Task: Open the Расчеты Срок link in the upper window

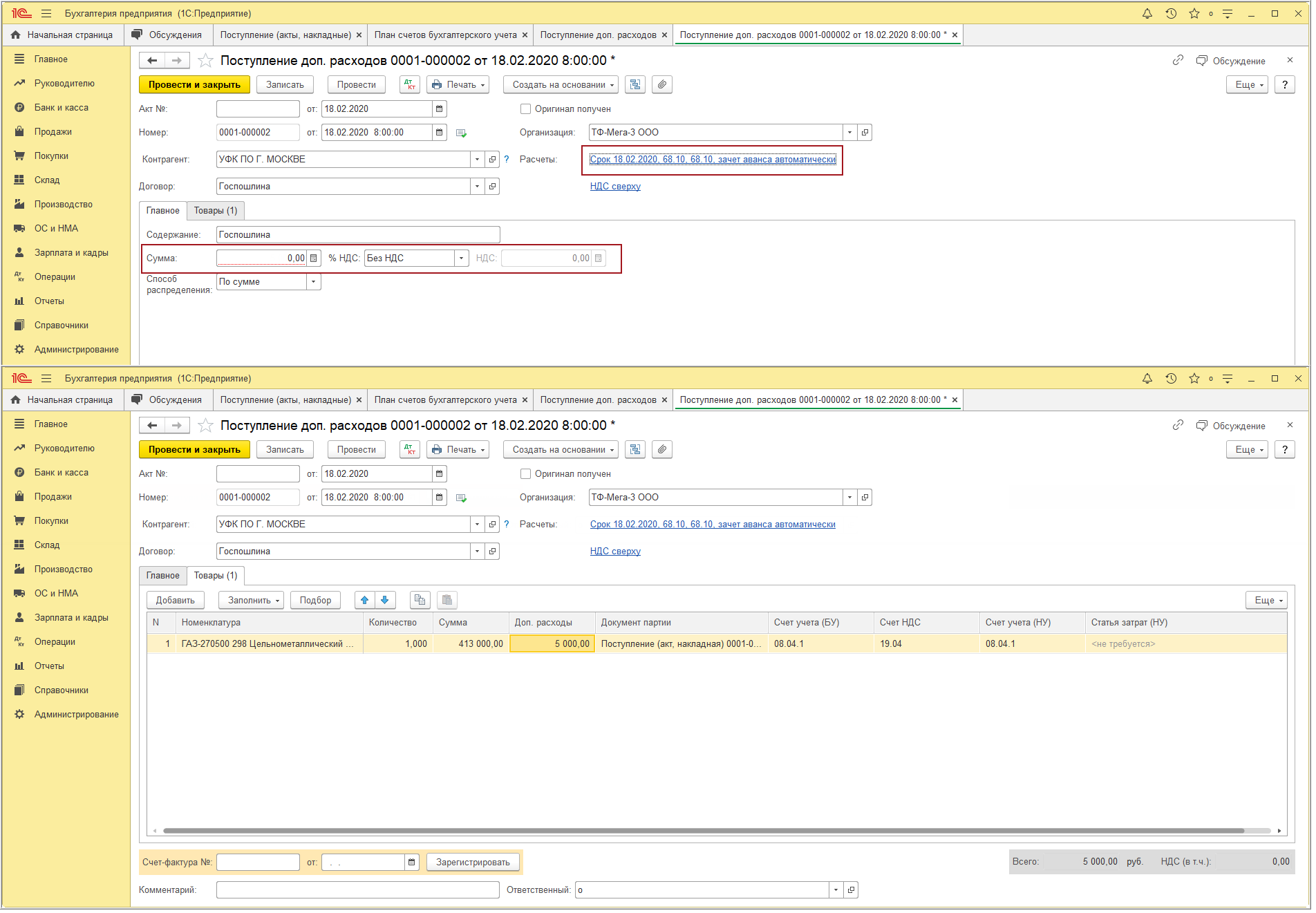Action: (x=713, y=160)
